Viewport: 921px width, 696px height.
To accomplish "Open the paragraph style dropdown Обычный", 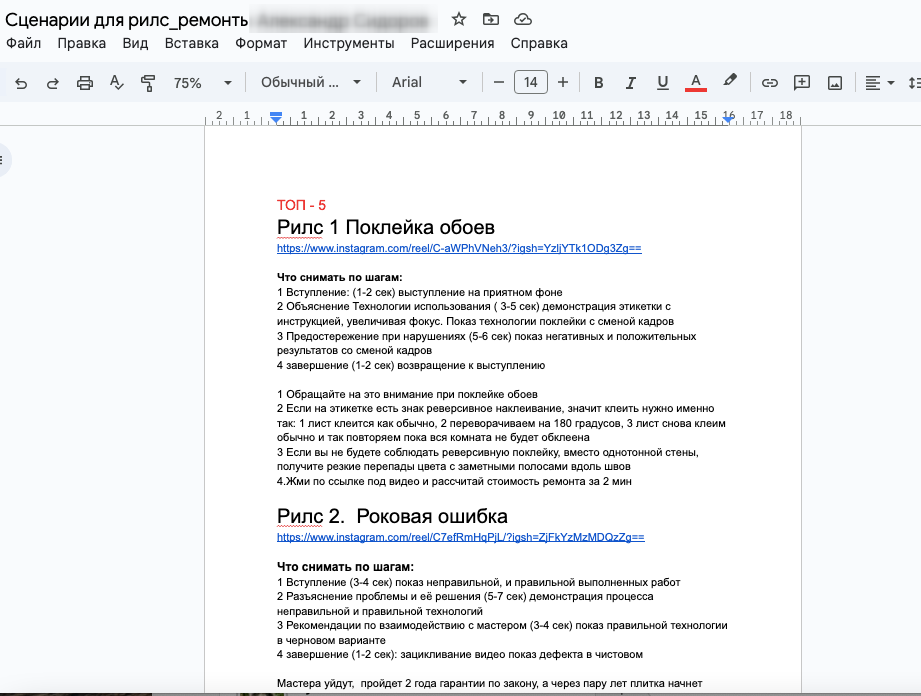I will [311, 82].
